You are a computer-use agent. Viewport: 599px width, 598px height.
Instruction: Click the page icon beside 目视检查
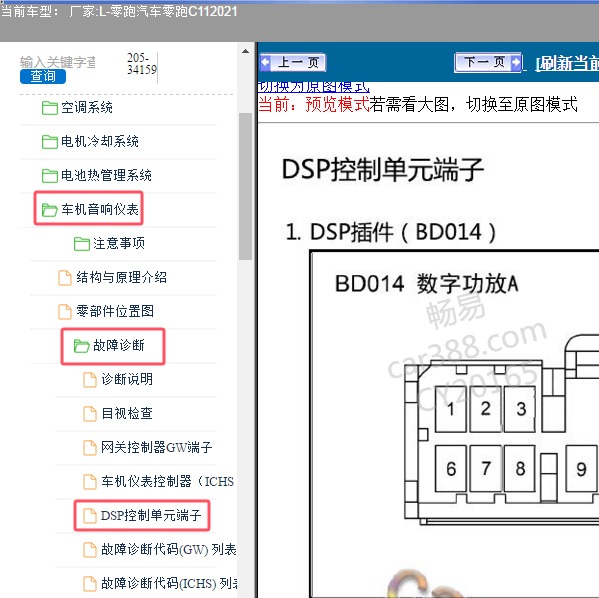90,414
